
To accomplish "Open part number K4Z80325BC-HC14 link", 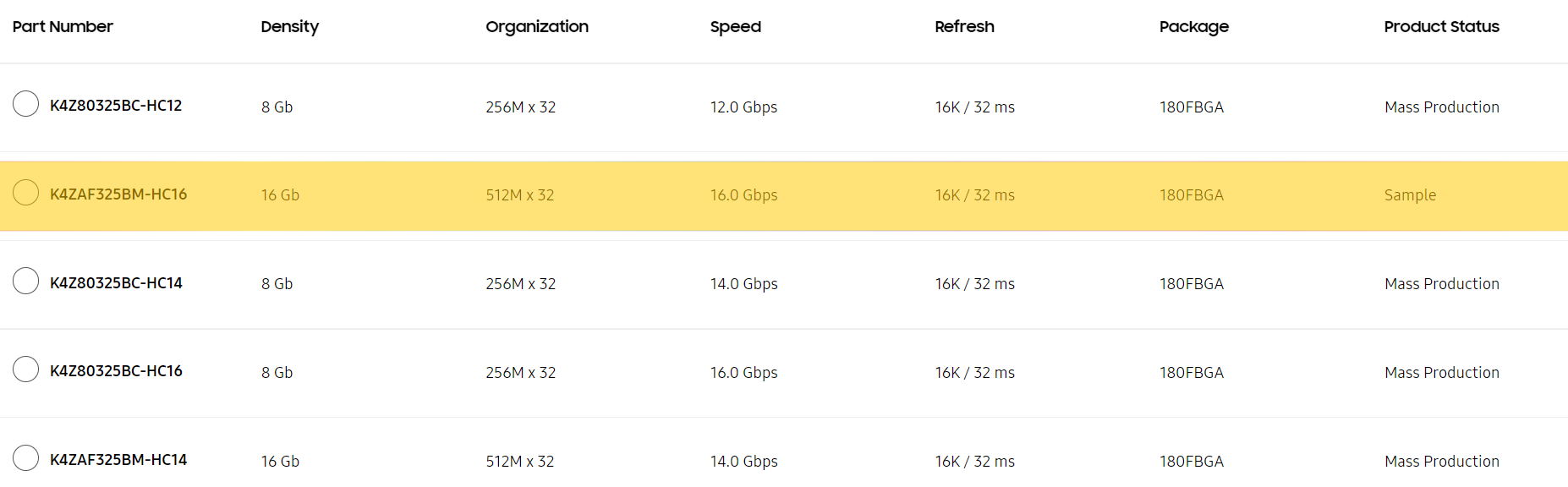I will pyautogui.click(x=116, y=283).
